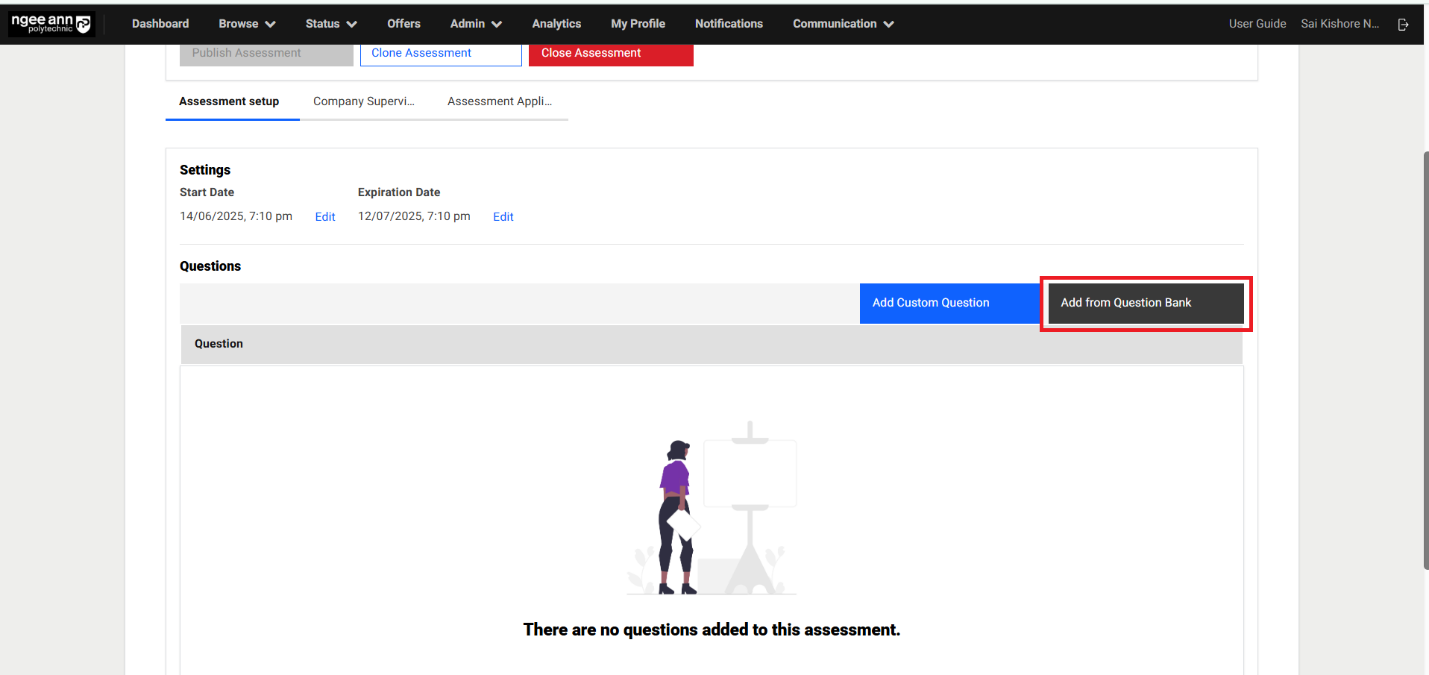
Task: Open My Profile
Action: [637, 23]
